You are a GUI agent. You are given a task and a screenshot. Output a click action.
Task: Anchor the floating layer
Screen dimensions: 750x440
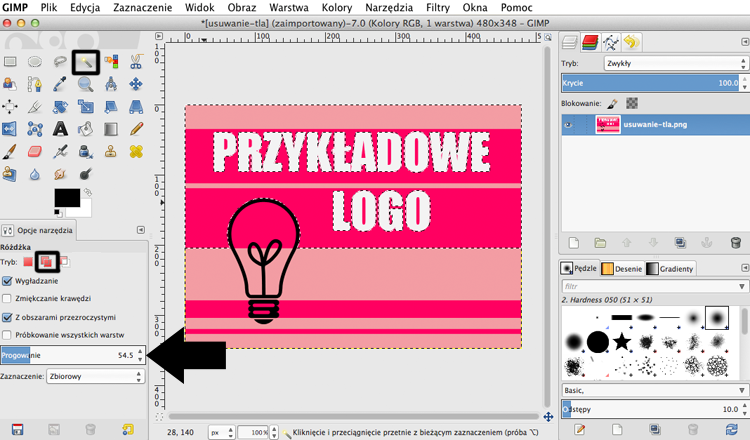coord(706,243)
